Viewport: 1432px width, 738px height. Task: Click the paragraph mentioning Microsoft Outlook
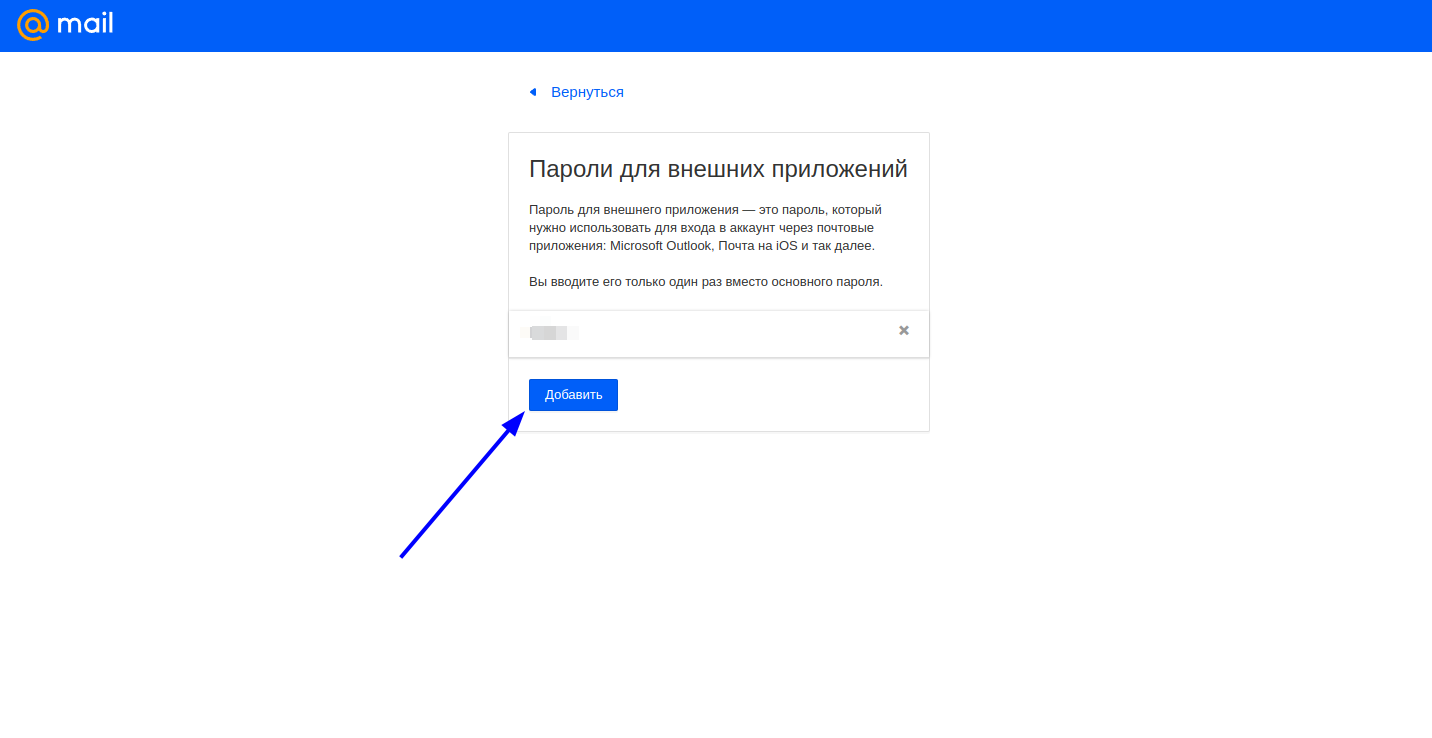tap(705, 228)
